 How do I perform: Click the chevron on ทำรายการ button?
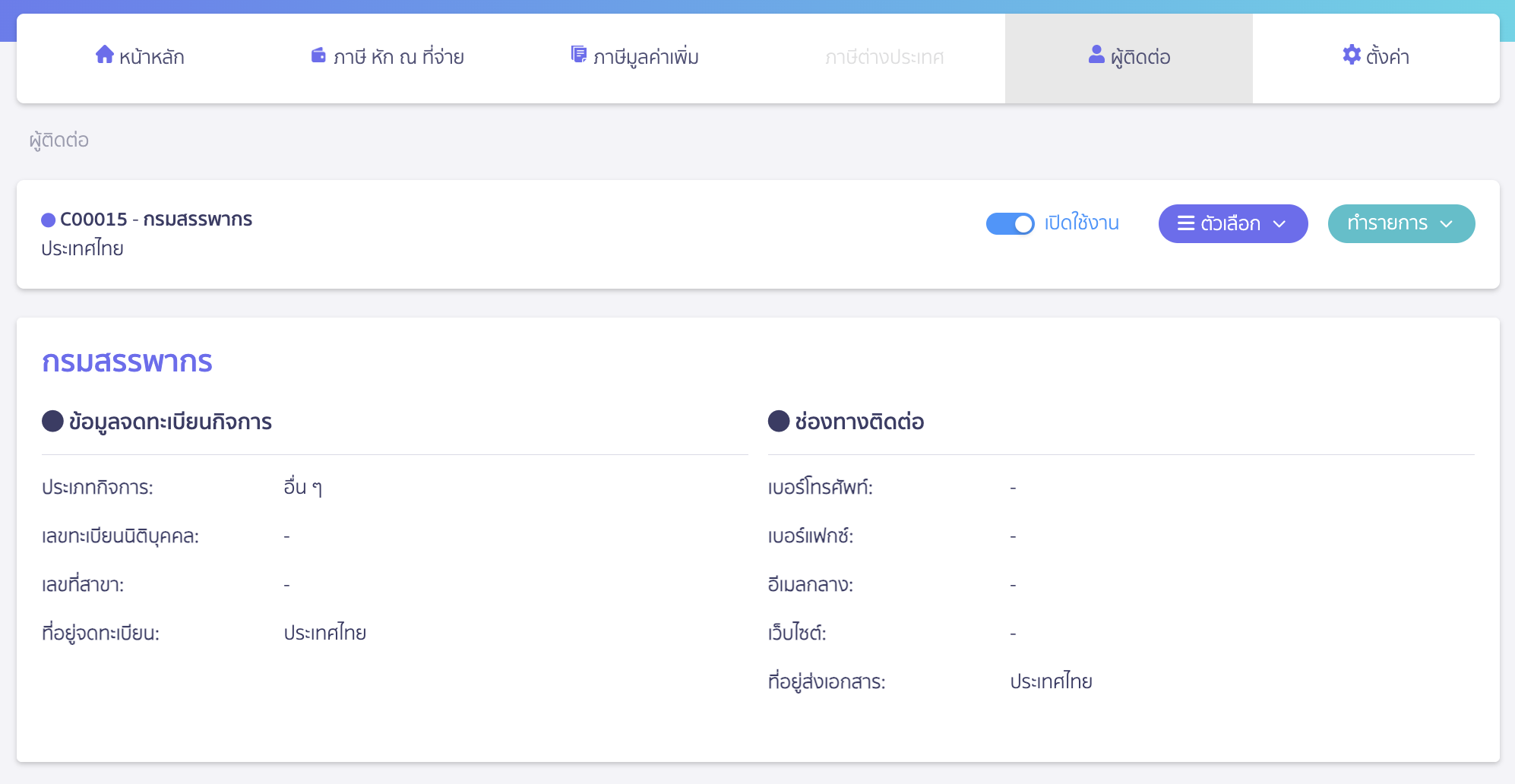(x=1447, y=224)
